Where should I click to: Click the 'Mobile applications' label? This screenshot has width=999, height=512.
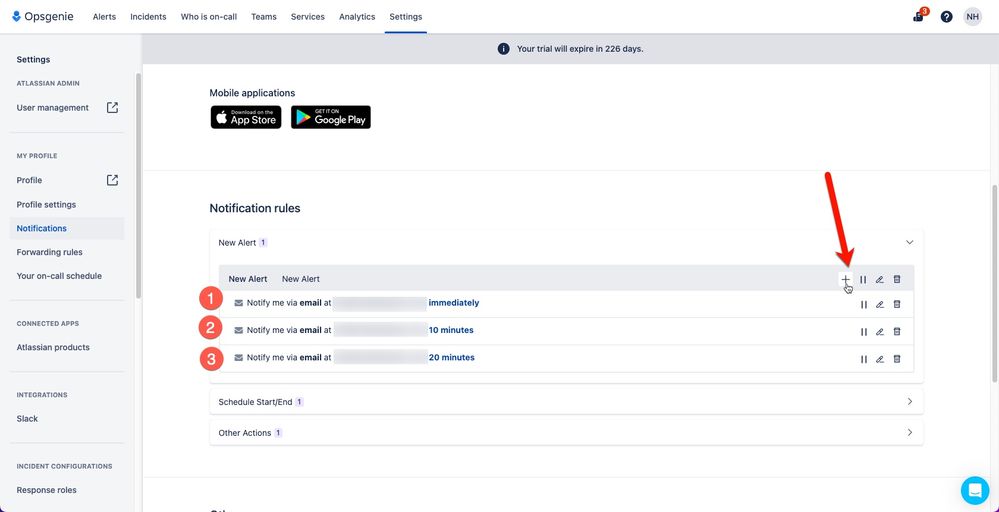coord(252,93)
